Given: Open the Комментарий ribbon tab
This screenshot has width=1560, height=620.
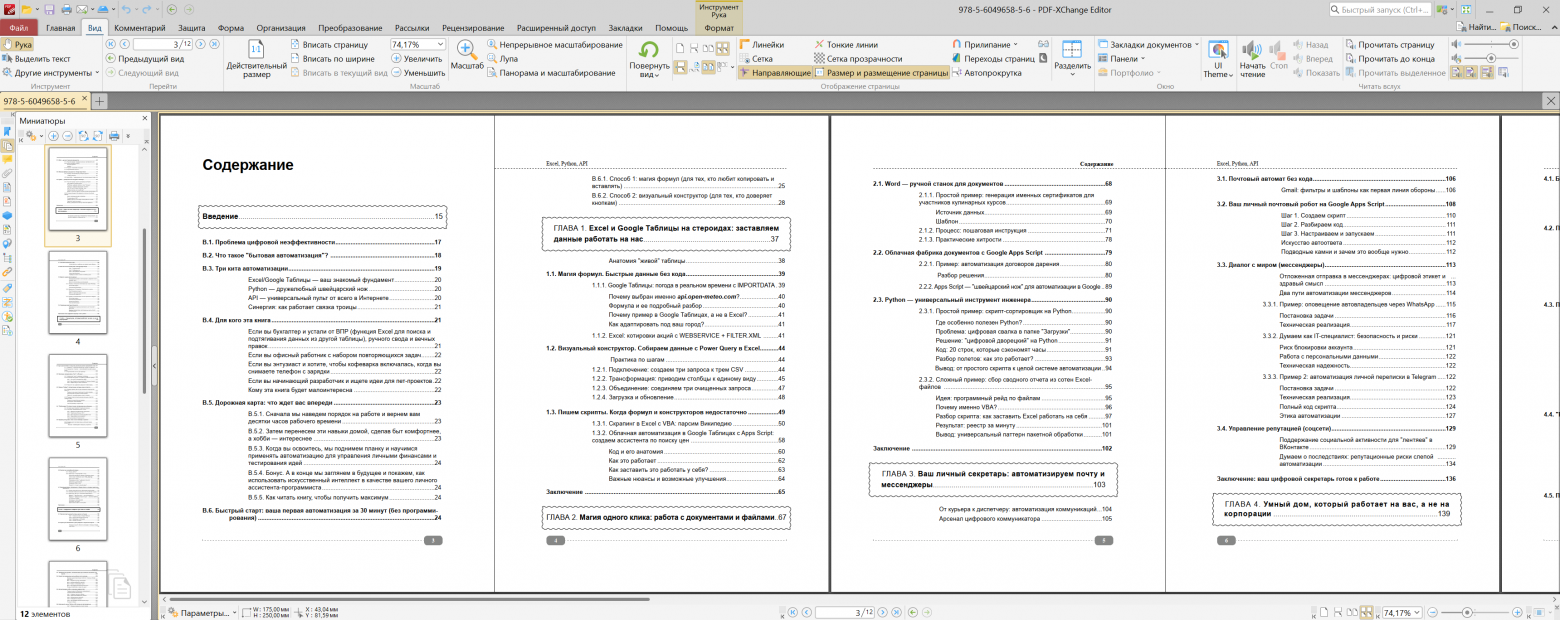Looking at the screenshot, I should (140, 28).
